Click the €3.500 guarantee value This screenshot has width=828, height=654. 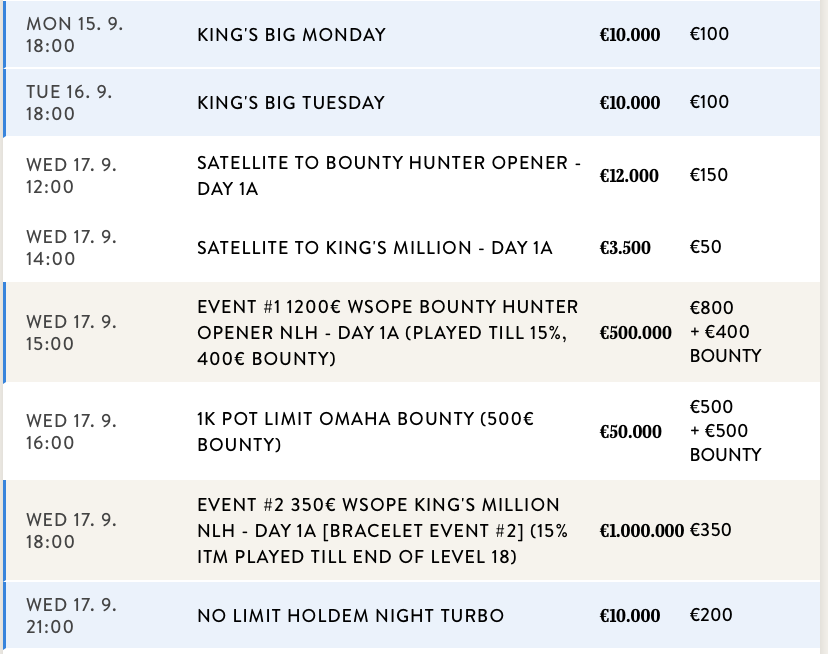(x=625, y=248)
